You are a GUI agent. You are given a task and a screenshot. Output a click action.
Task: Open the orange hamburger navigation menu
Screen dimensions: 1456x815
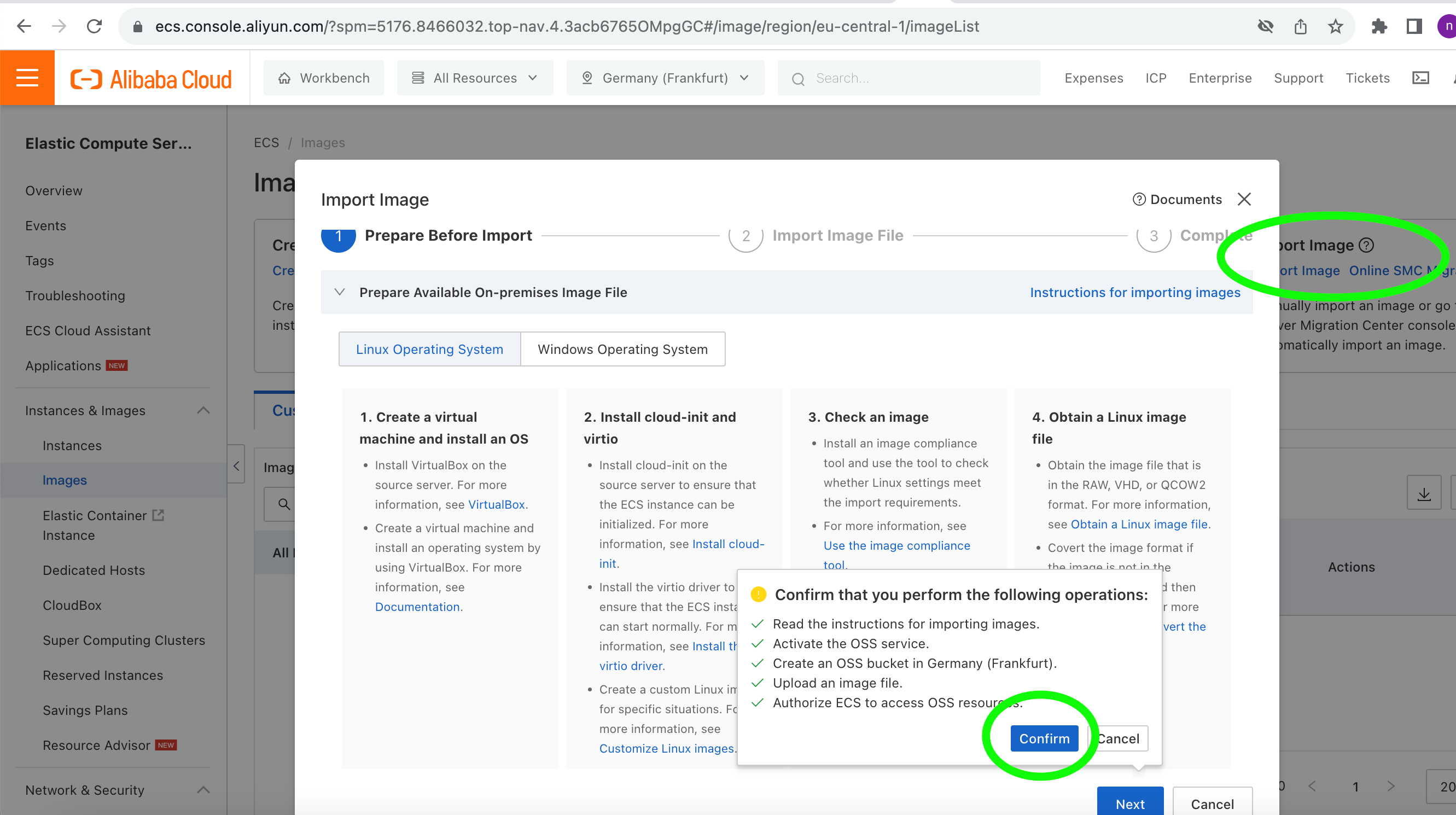[27, 78]
